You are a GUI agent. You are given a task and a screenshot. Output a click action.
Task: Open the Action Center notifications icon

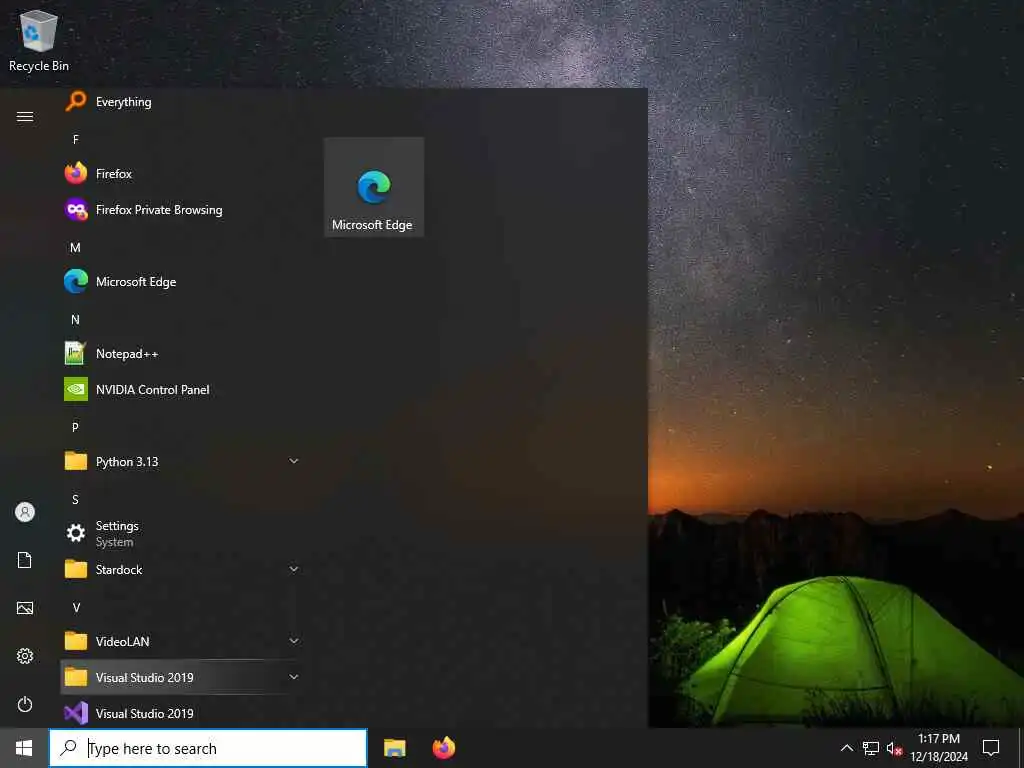pos(991,748)
